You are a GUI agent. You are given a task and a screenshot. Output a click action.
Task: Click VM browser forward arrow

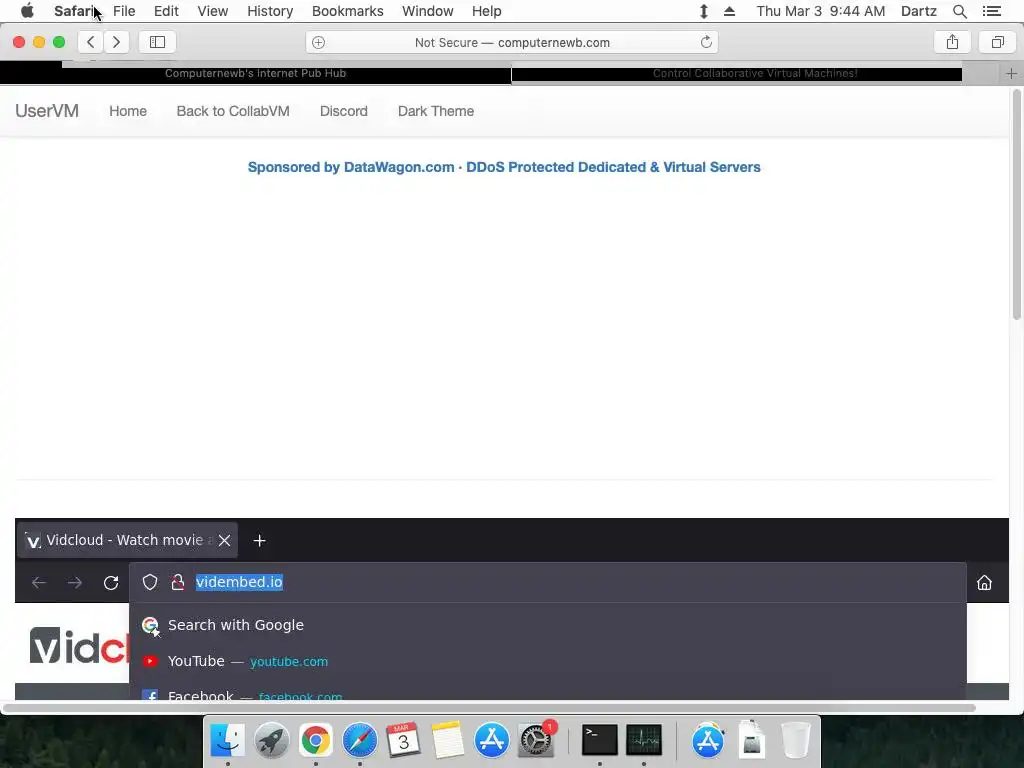point(74,583)
